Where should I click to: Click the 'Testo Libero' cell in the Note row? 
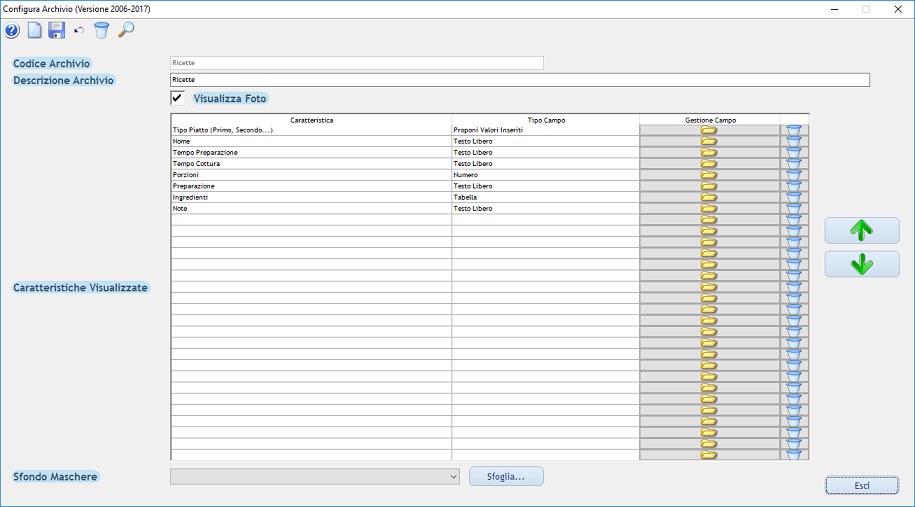click(546, 208)
